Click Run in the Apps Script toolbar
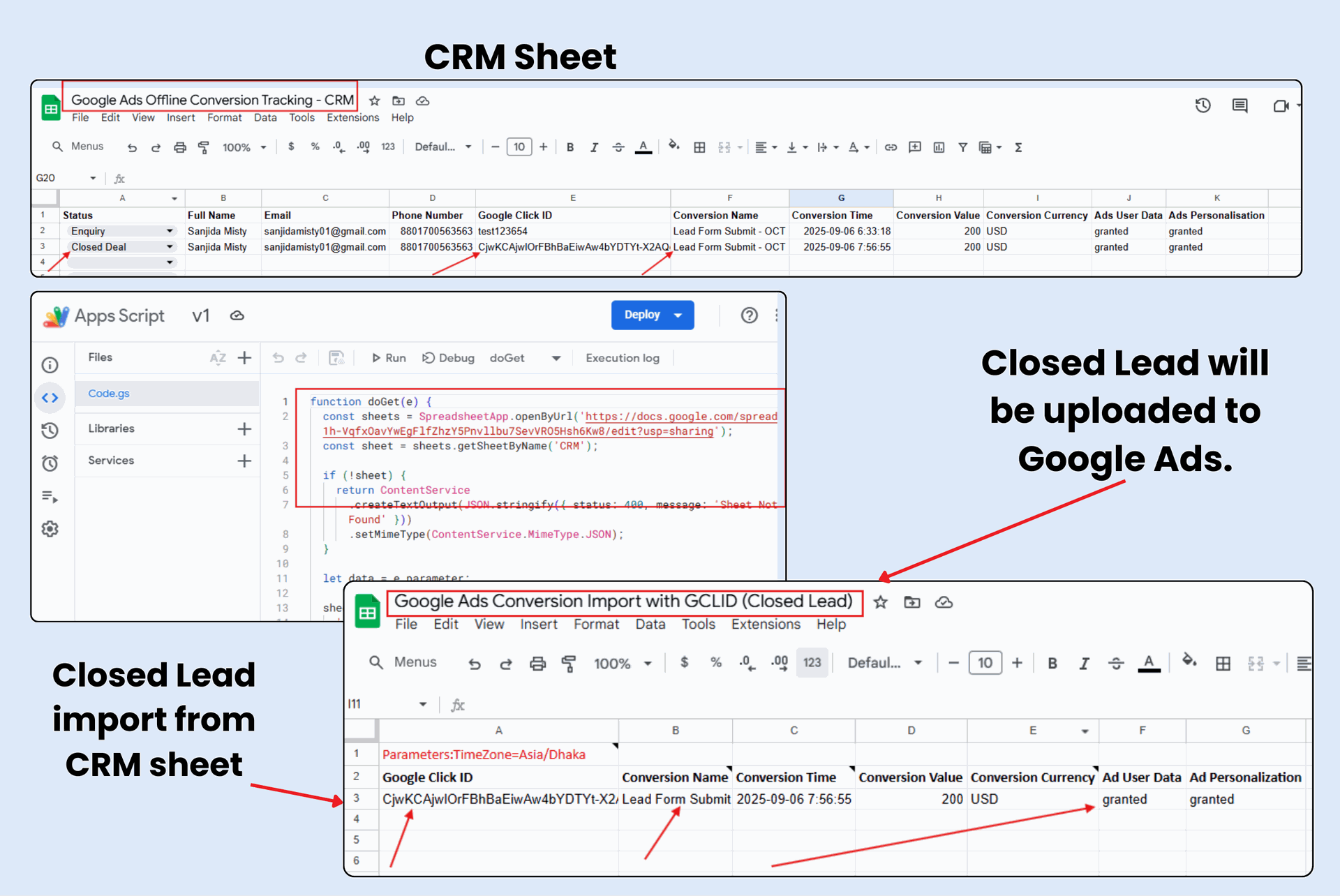Viewport: 1340px width, 896px height. point(388,358)
